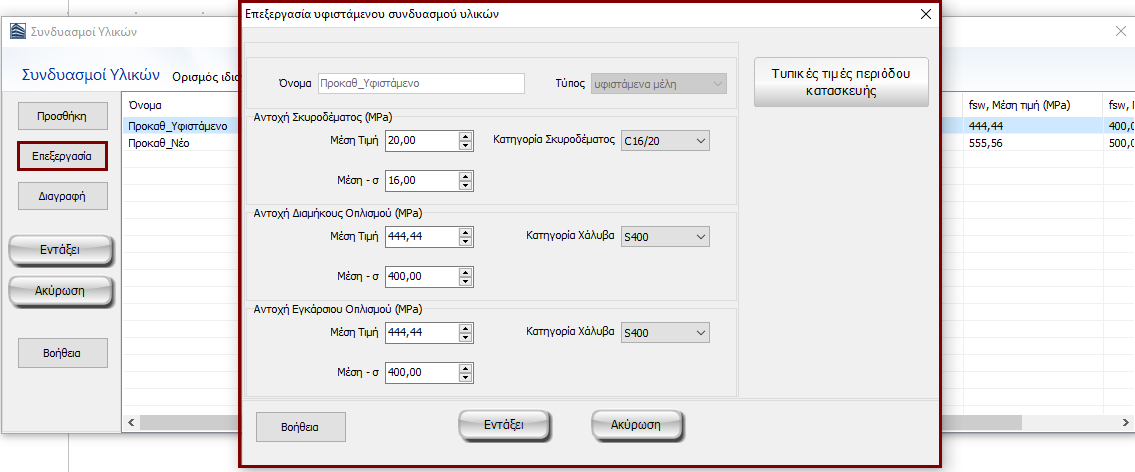This screenshot has height=472, width=1135.
Task: Decrease transverse reinforcement Μέση - σ value
Action: click(x=465, y=377)
